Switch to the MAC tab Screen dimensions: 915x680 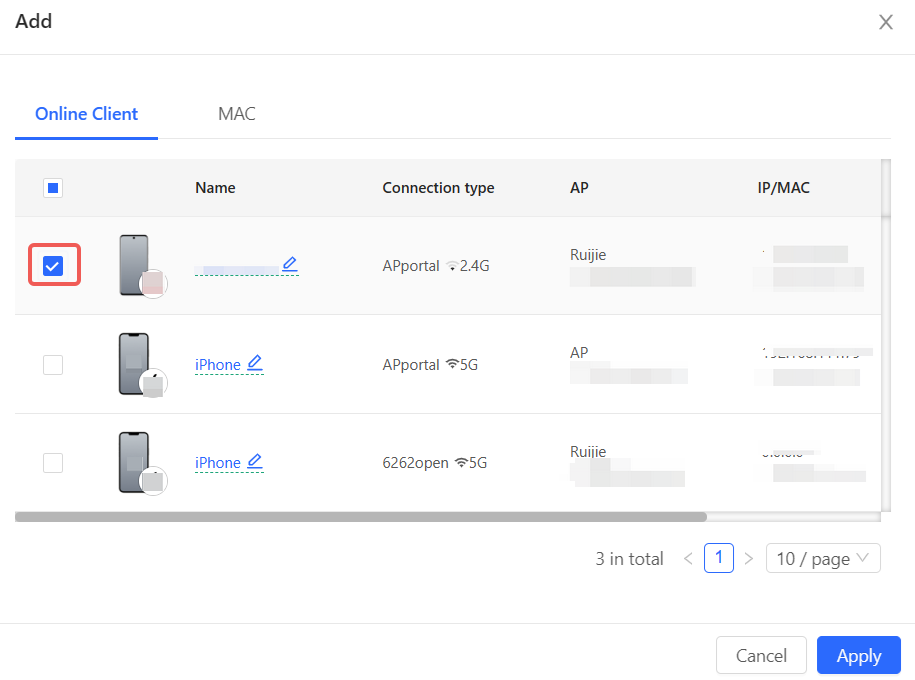(237, 114)
